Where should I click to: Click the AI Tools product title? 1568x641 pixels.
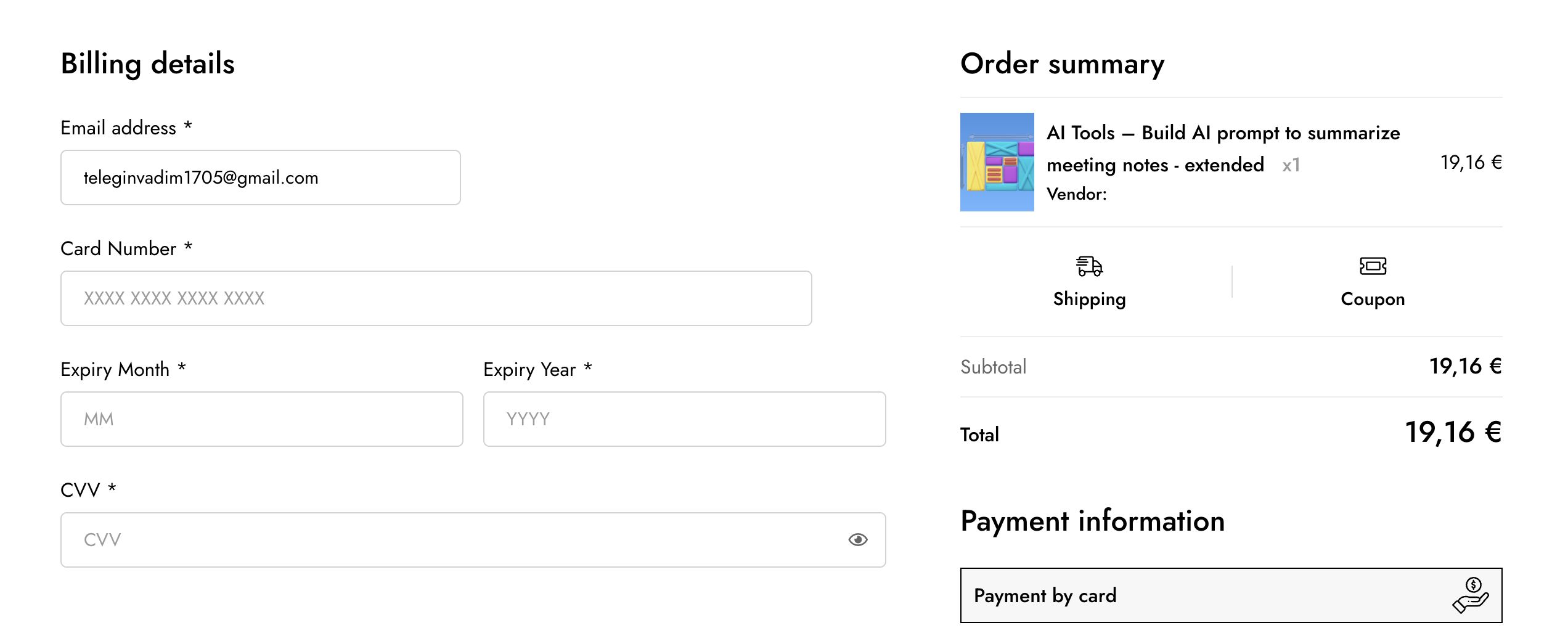(1223, 149)
